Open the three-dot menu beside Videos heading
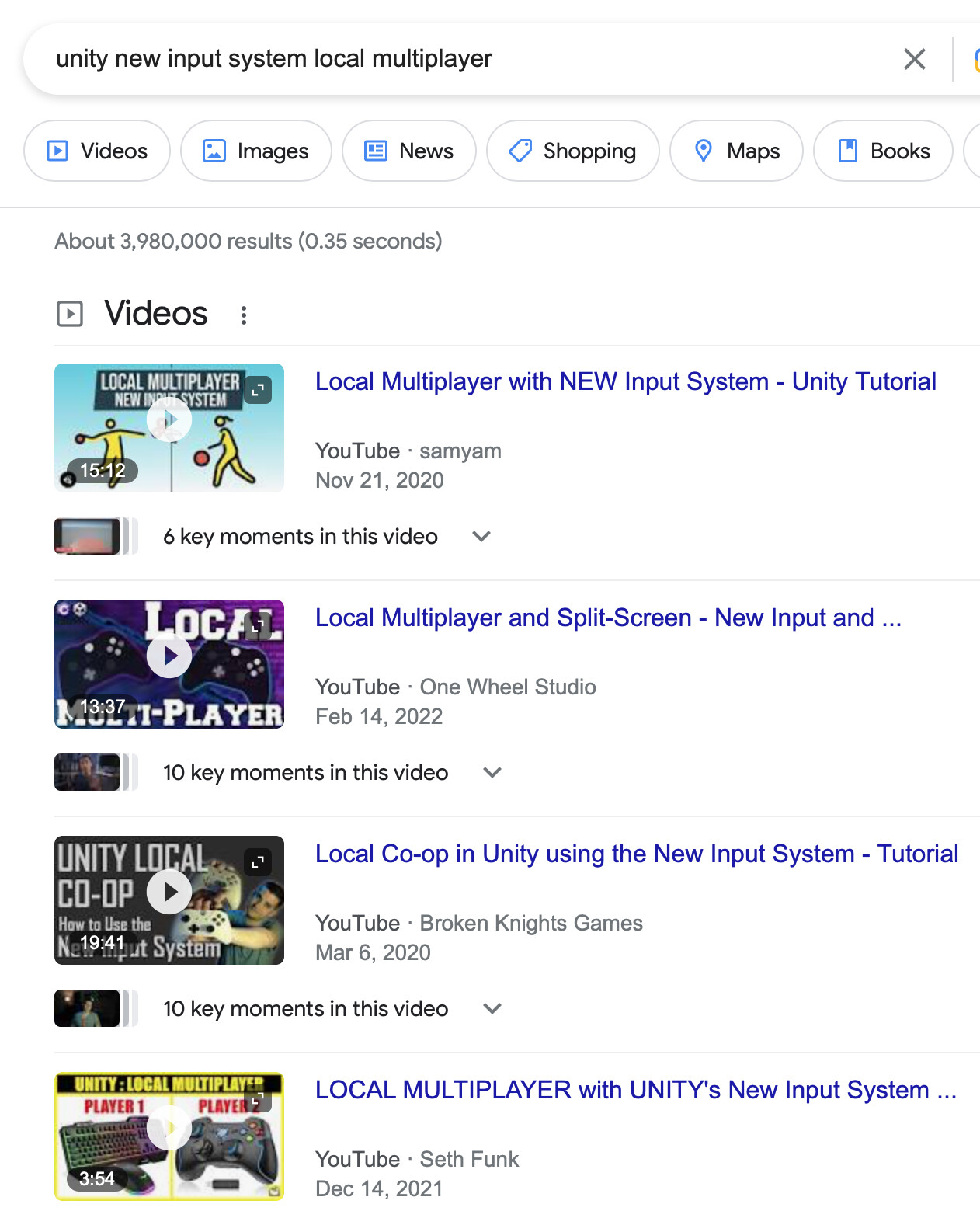This screenshot has height=1218, width=980. (244, 315)
